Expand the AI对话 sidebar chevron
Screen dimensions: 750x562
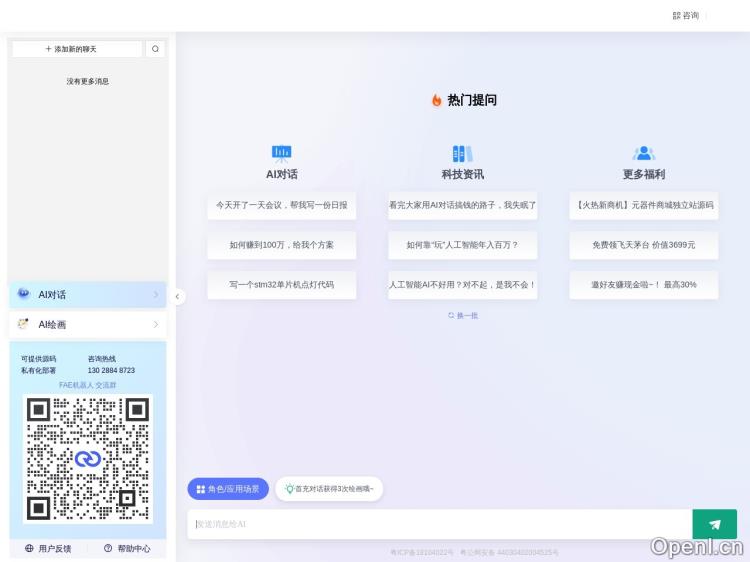(x=156, y=295)
